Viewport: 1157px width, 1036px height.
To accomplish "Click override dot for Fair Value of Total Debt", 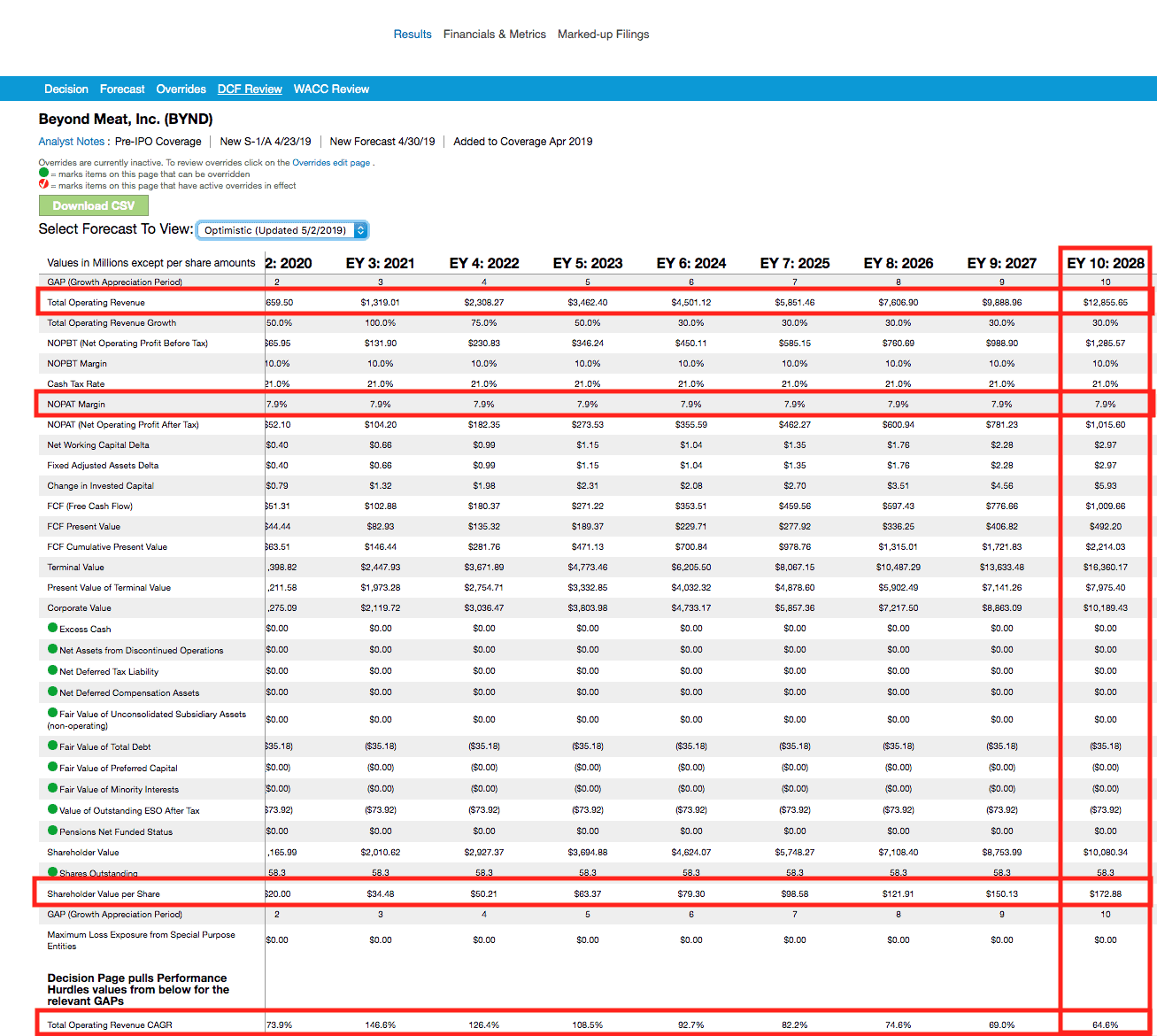I will (x=53, y=746).
